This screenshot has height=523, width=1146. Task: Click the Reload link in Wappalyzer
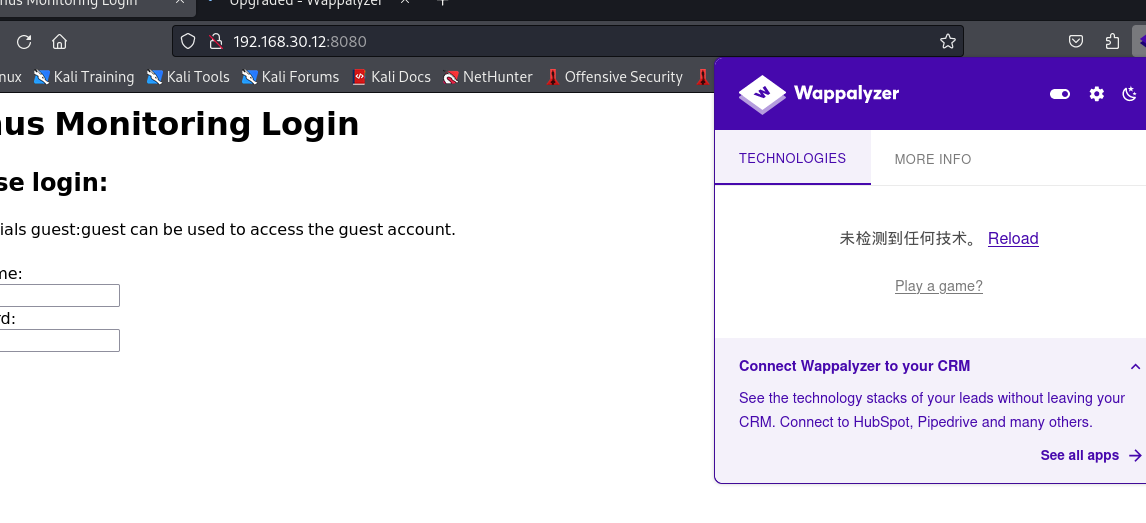pyautogui.click(x=1013, y=238)
